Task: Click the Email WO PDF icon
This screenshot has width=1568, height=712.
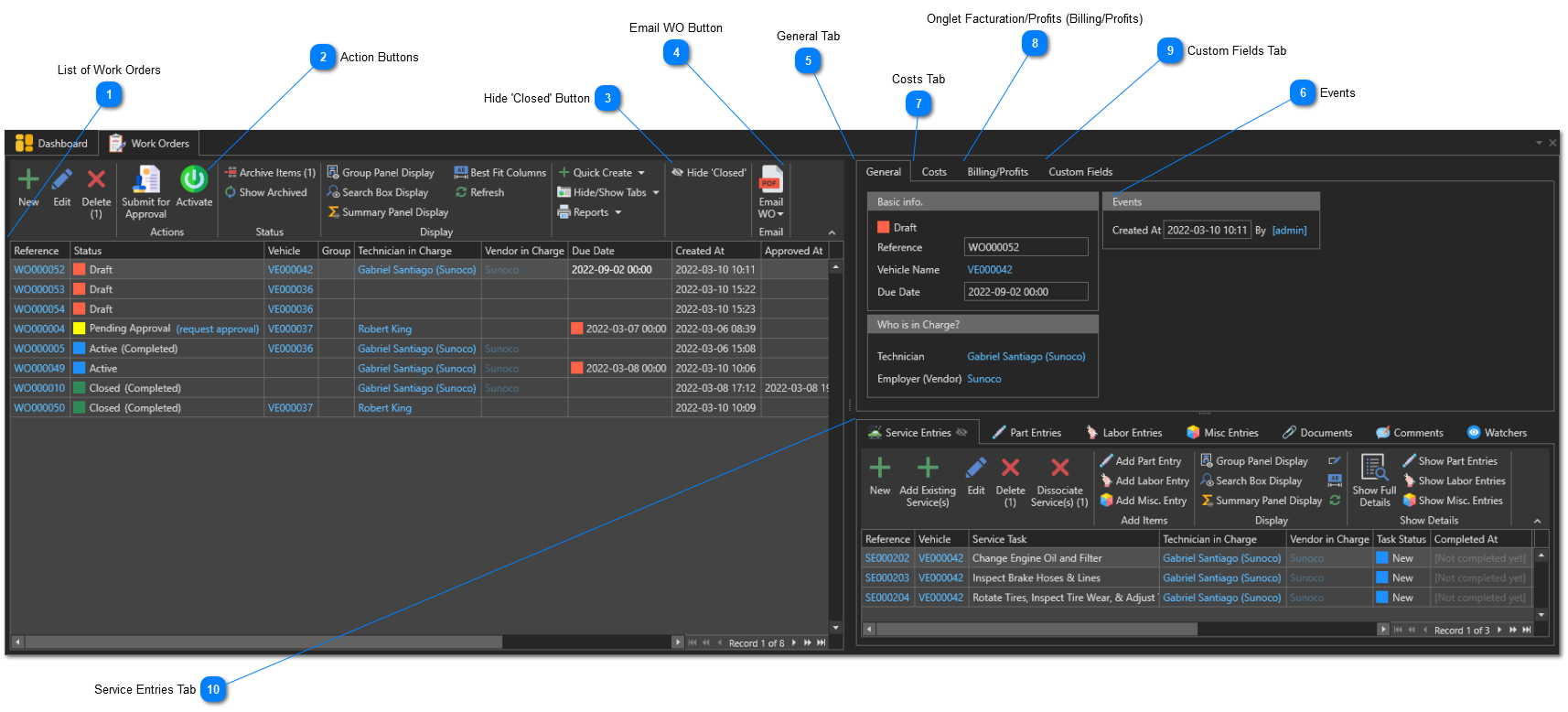Action: click(770, 180)
